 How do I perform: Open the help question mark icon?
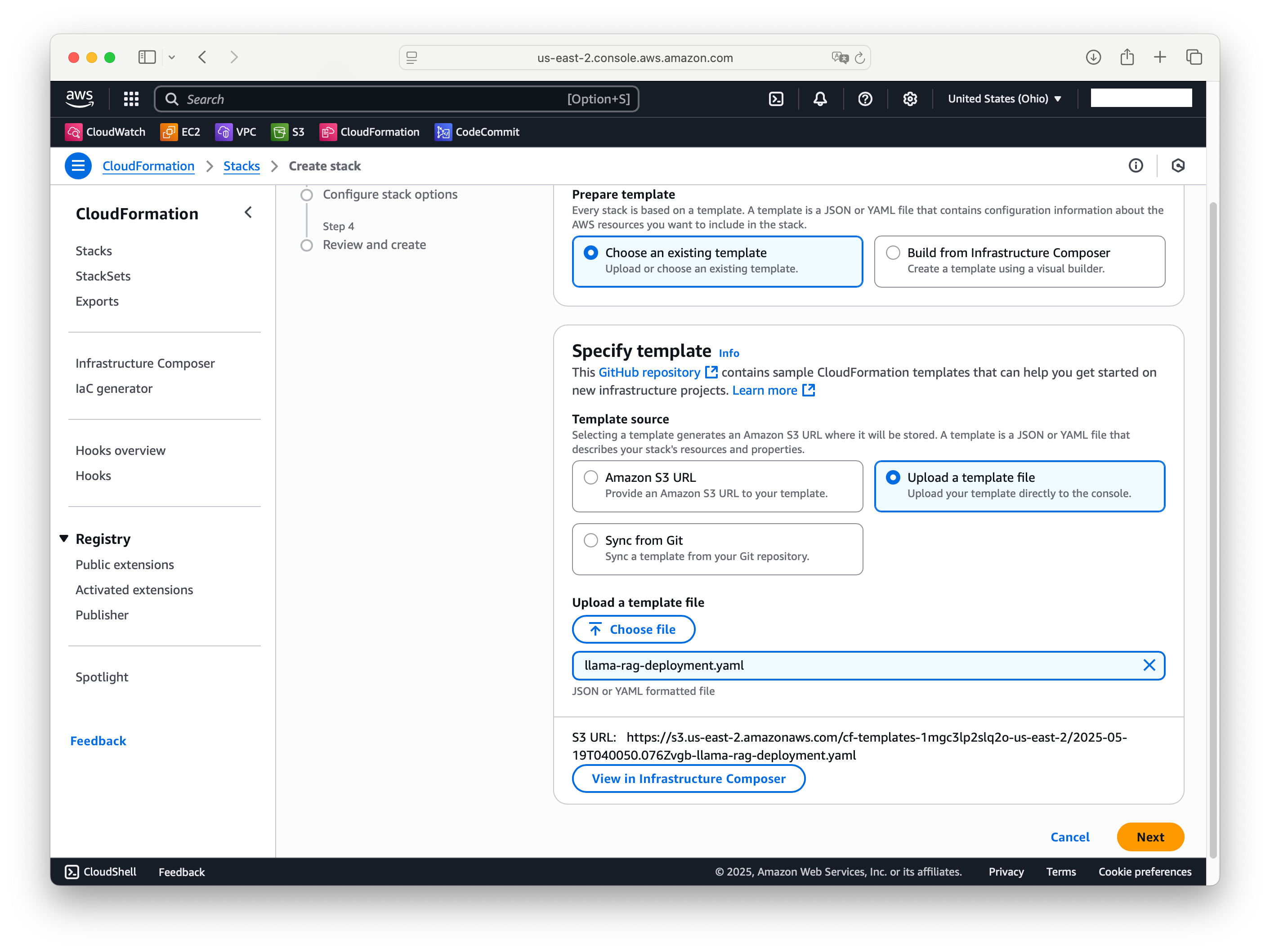coord(865,99)
